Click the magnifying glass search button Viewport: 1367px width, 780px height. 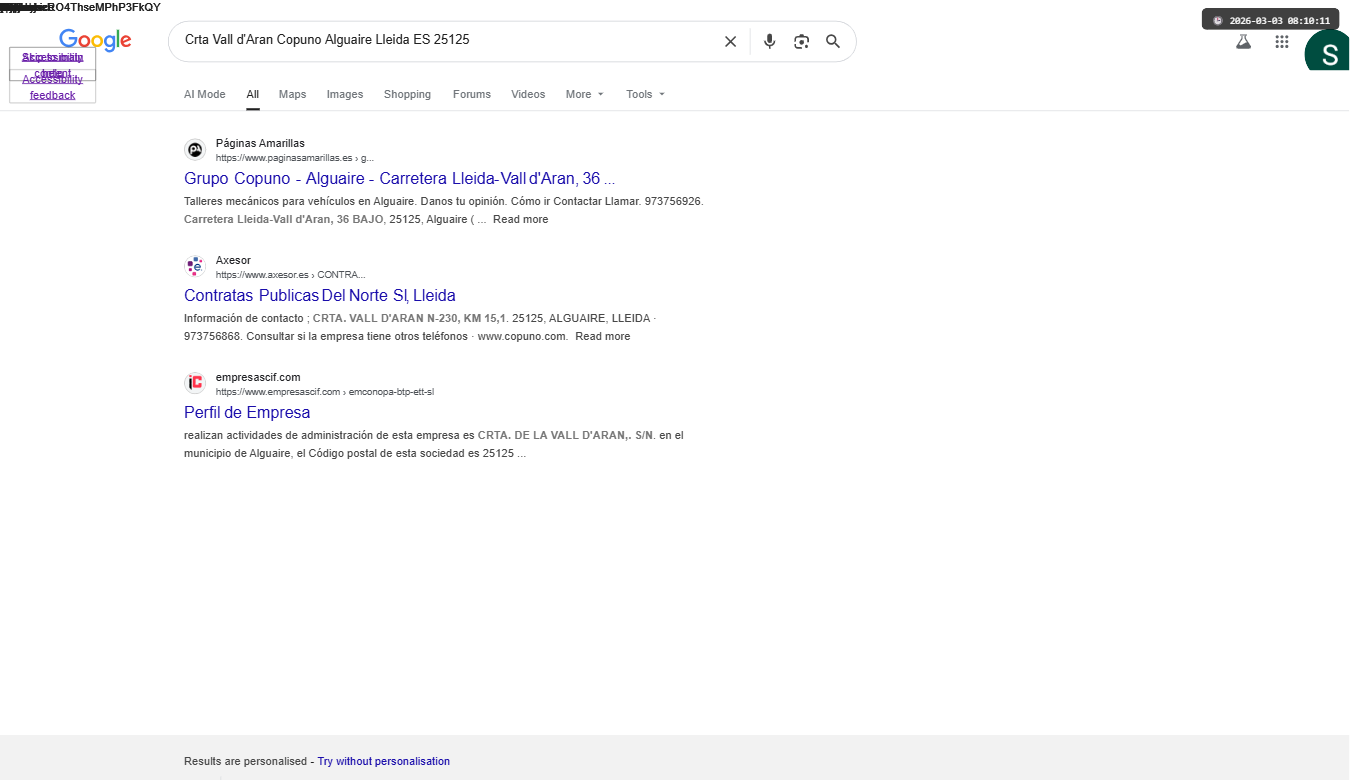click(833, 41)
